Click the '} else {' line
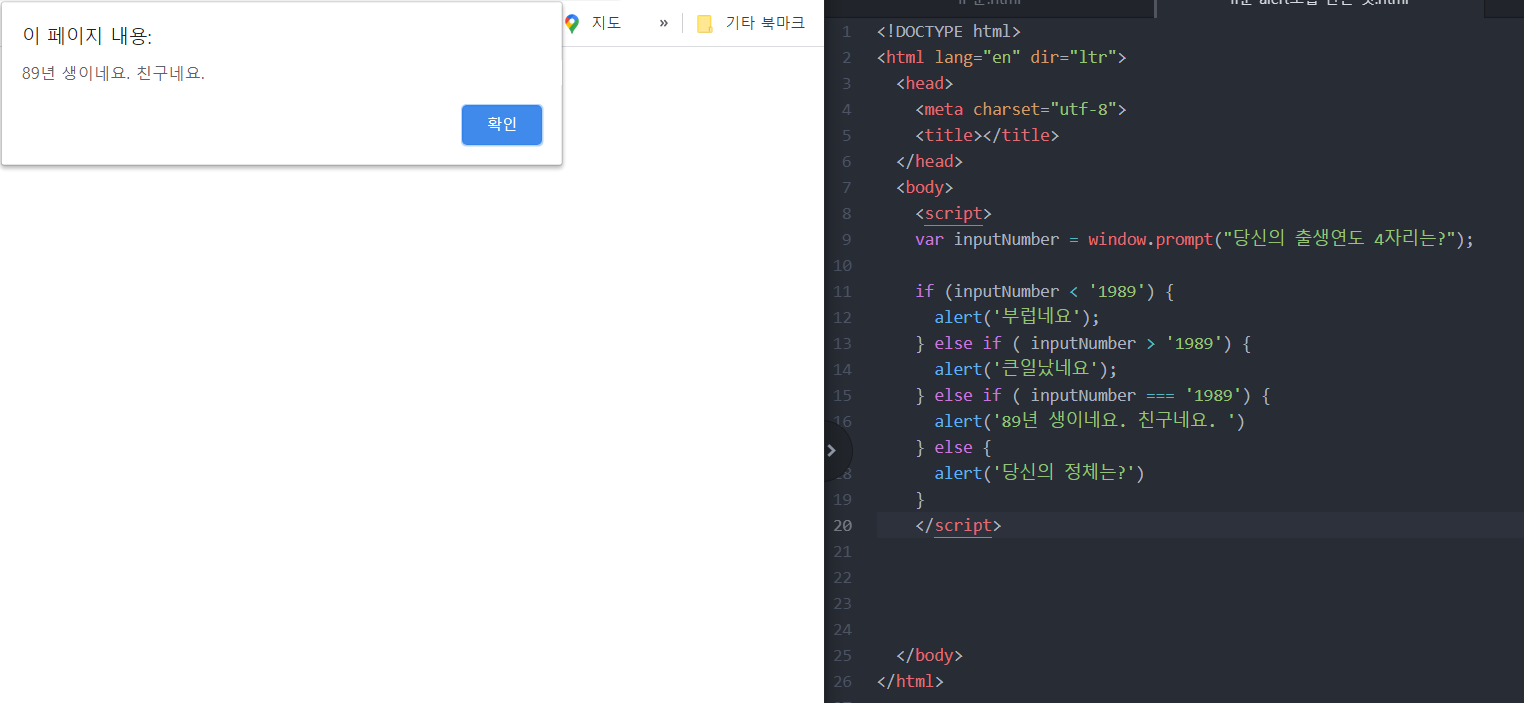Screen dimensions: 1524x703 click(953, 447)
